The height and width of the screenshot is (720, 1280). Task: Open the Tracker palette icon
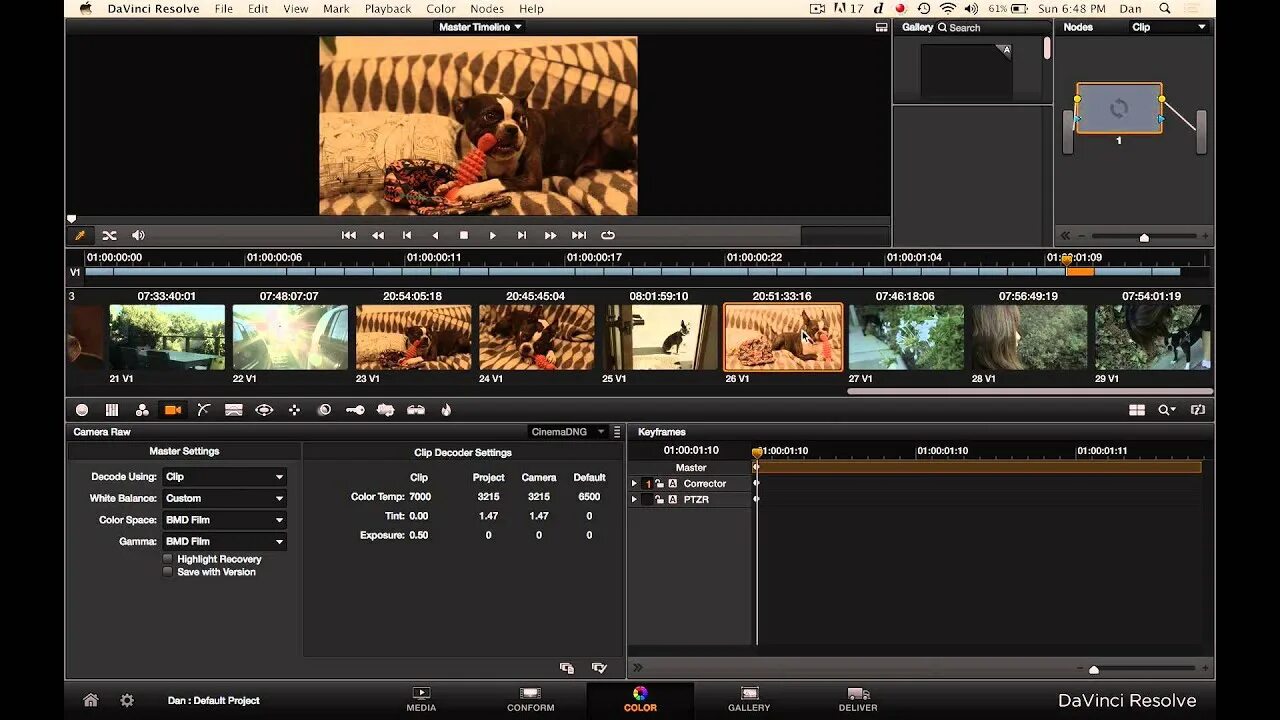pyautogui.click(x=294, y=410)
